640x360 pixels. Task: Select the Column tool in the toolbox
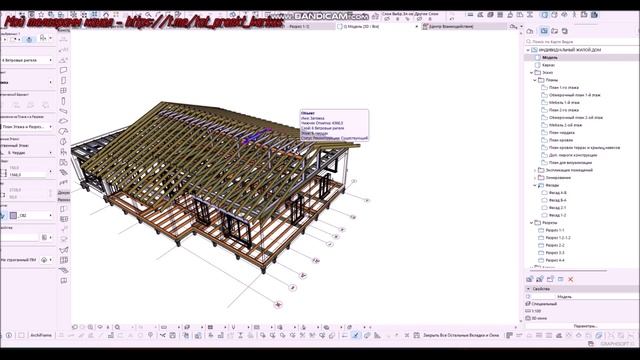(63, 101)
